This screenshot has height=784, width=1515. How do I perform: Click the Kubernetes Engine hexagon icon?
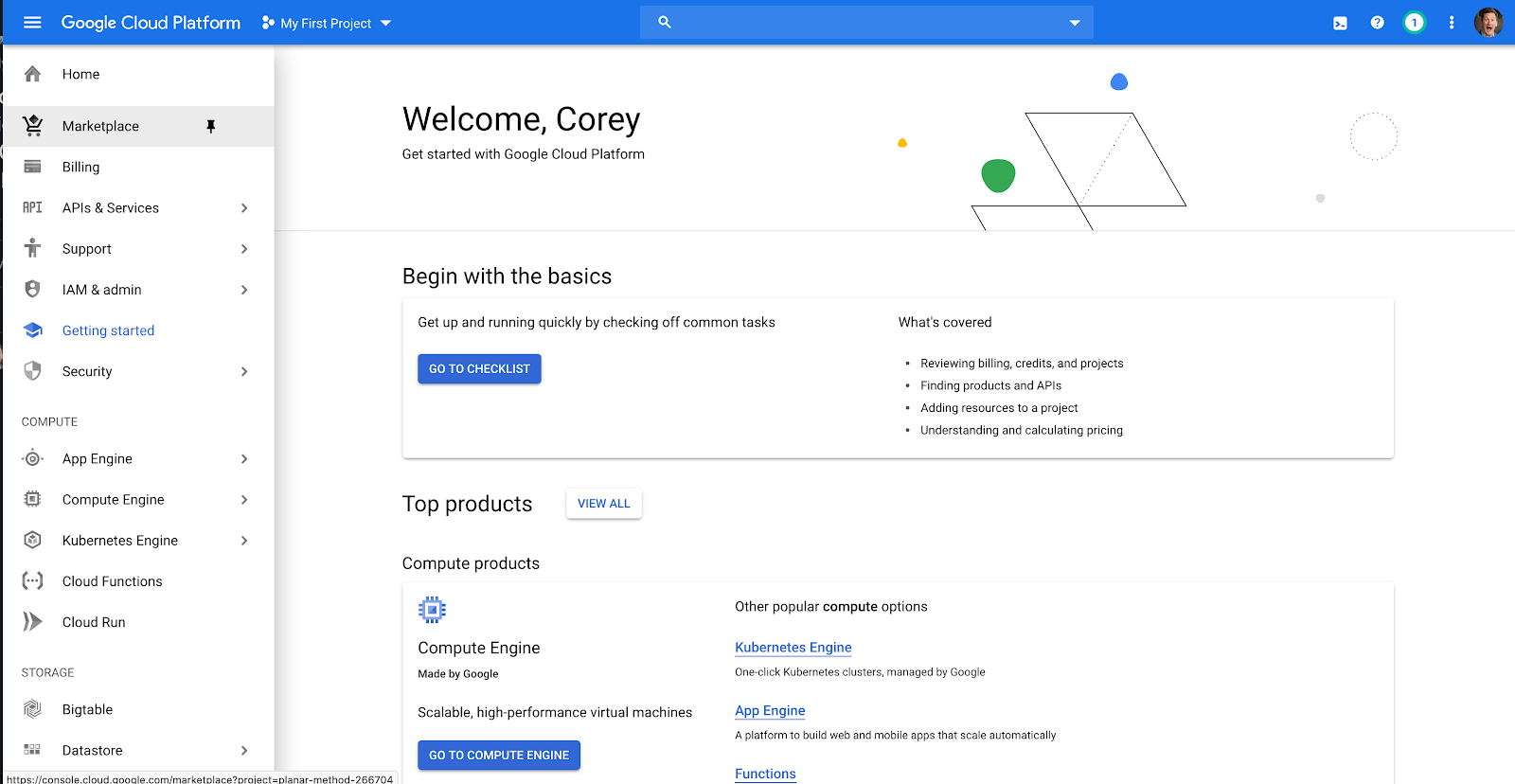coord(32,540)
